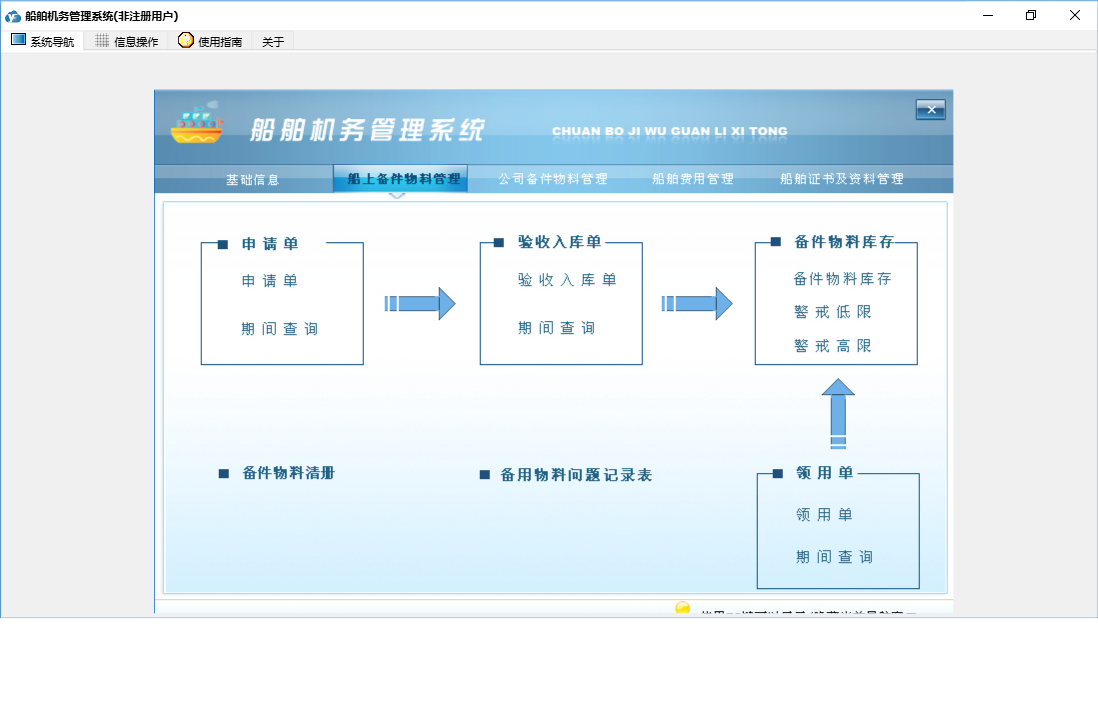Open the 关于 menu
The height and width of the screenshot is (713, 1098).
coord(273,41)
